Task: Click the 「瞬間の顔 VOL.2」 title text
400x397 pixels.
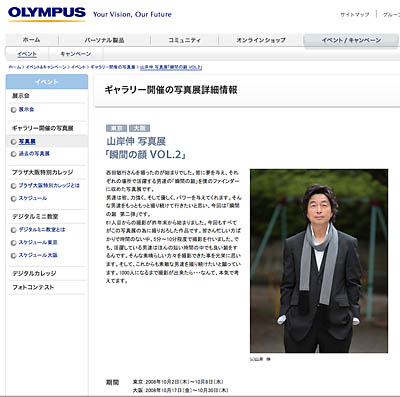Action: (x=146, y=155)
